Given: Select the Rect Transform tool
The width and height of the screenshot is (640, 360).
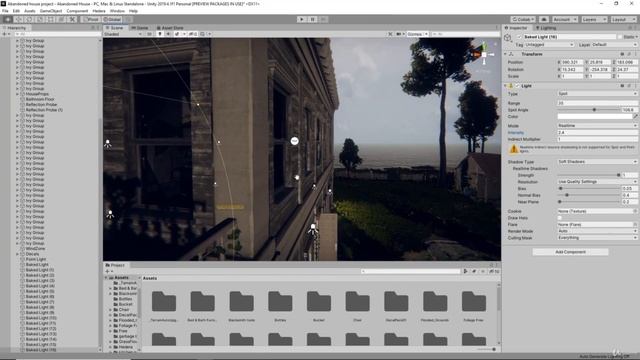Looking at the screenshot, I should point(51,19).
